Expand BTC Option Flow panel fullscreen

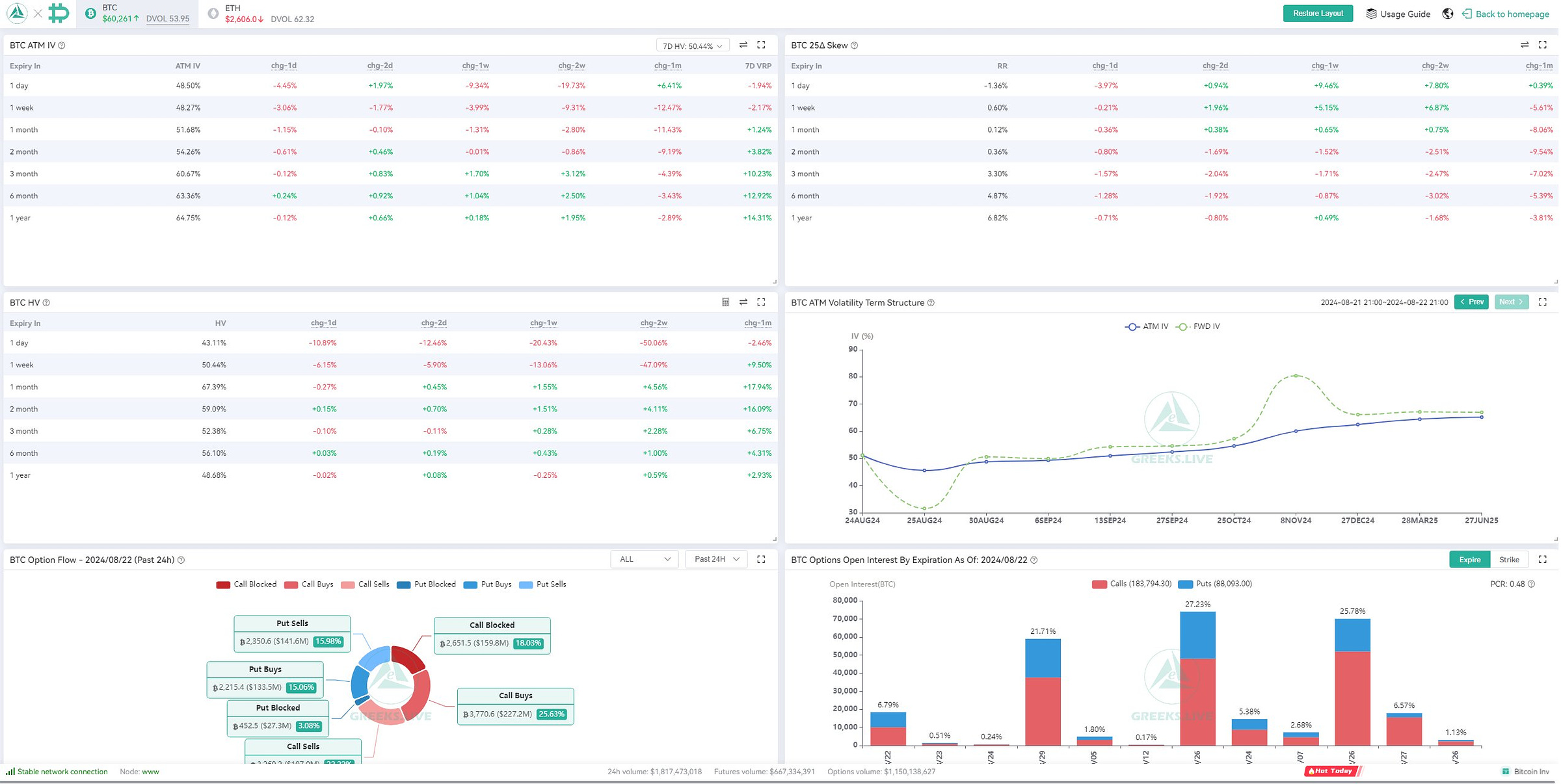click(762, 559)
